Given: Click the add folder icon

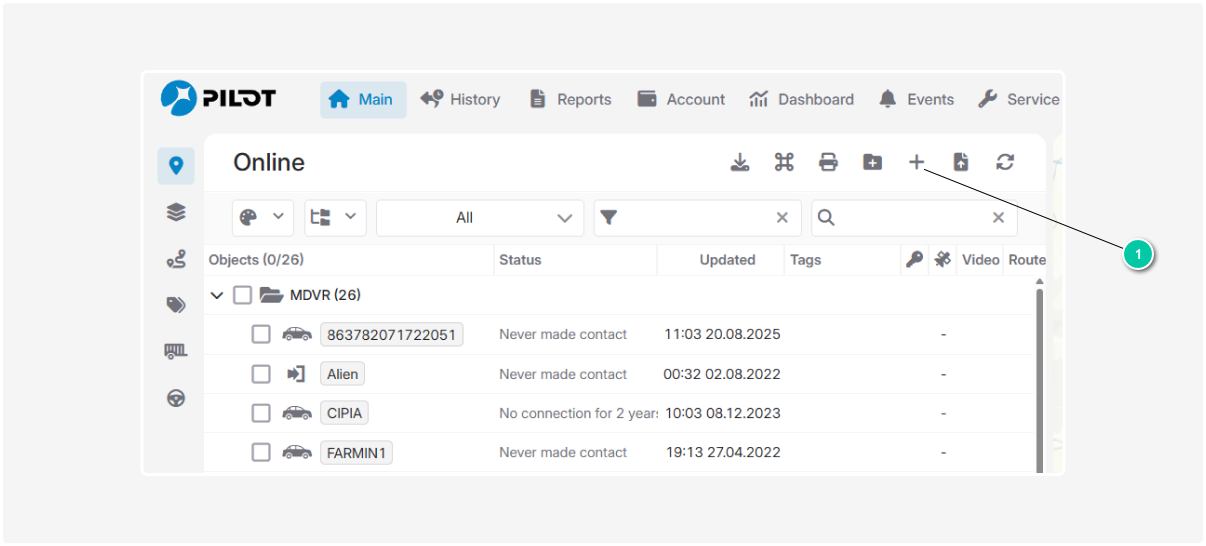Looking at the screenshot, I should tap(872, 162).
